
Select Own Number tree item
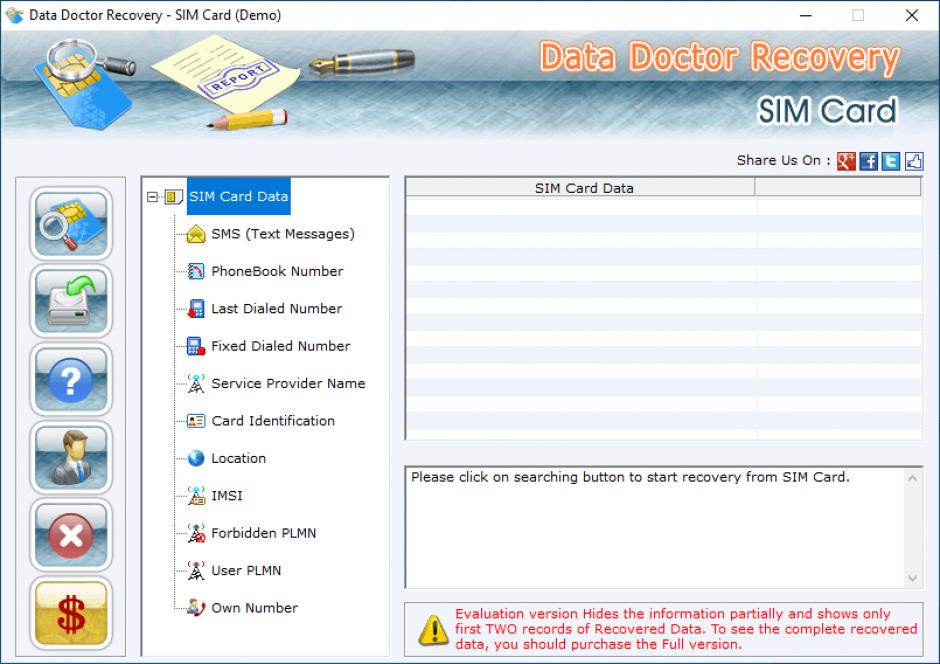pyautogui.click(x=254, y=608)
